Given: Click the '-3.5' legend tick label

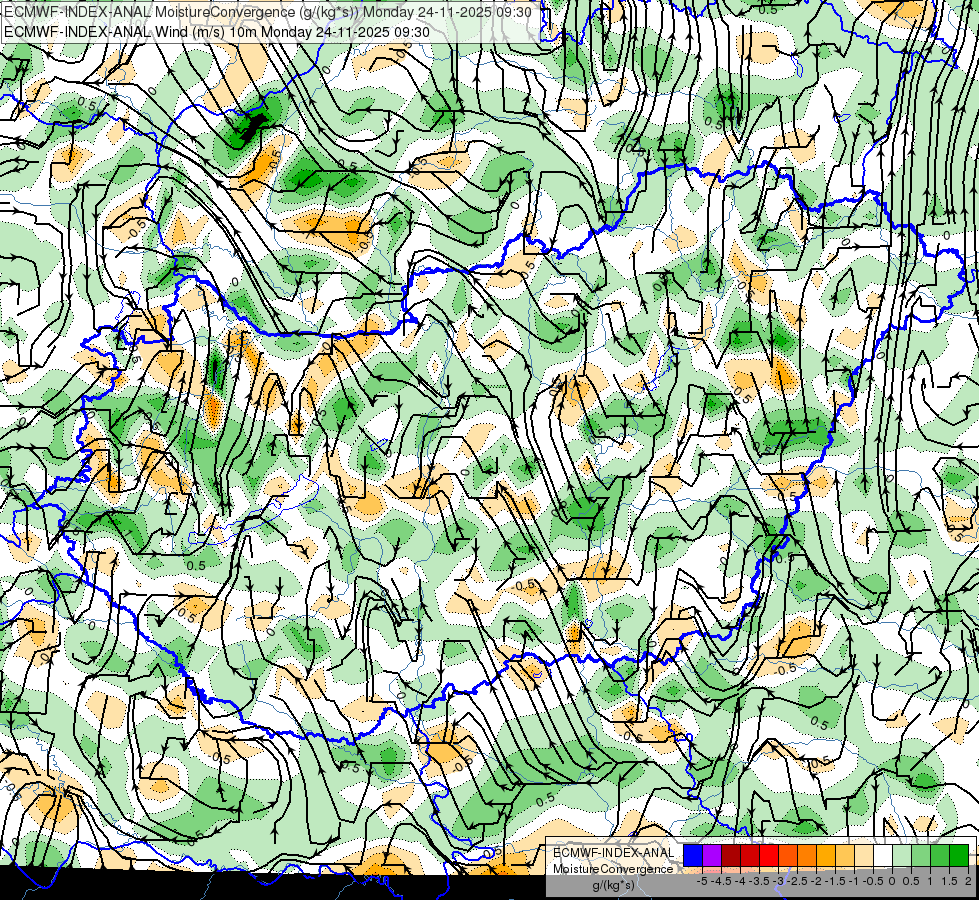Looking at the screenshot, I should point(759,881).
